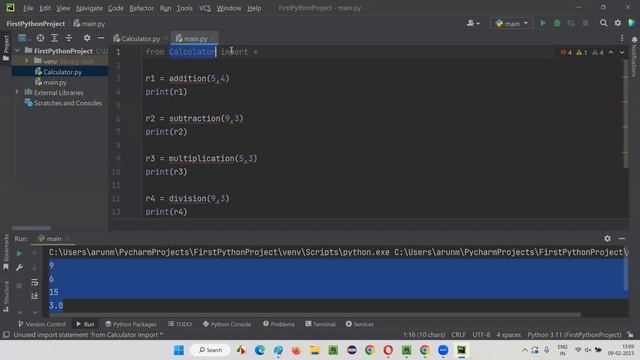640x360 pixels.
Task: Minimize the Run tool window
Action: pyautogui.click(x=622, y=238)
